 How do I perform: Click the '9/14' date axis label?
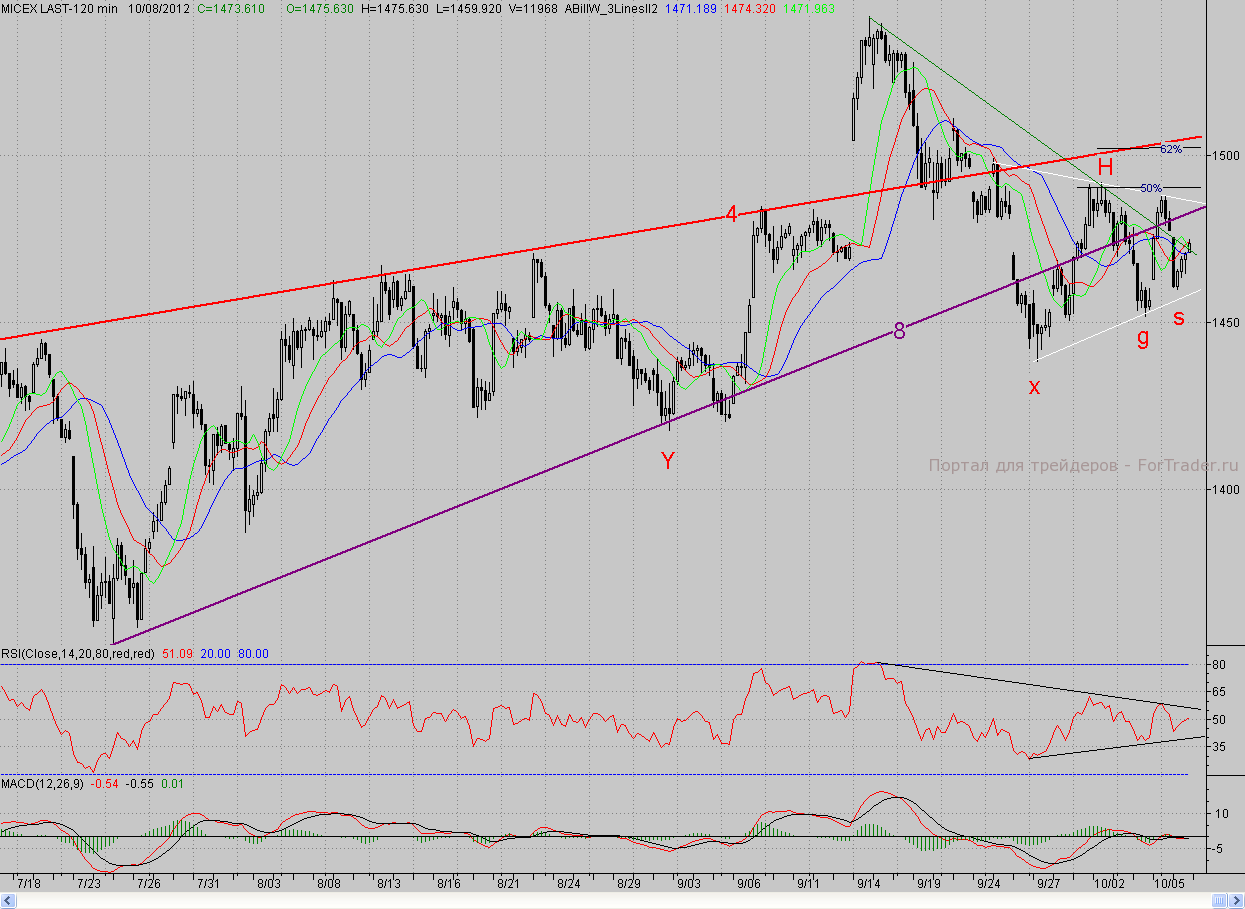click(x=869, y=884)
